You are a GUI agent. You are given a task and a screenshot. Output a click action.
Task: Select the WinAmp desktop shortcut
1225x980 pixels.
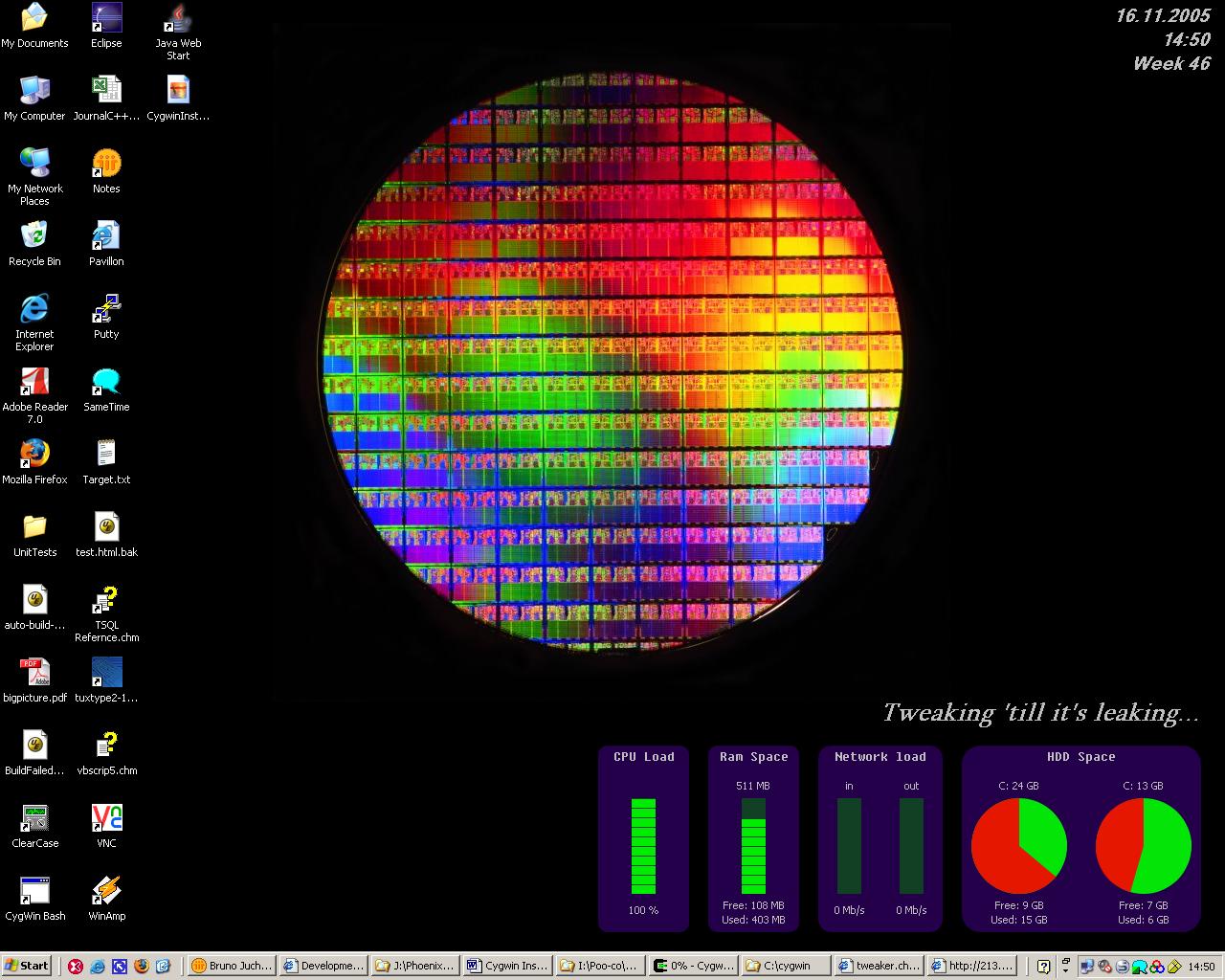point(106,891)
